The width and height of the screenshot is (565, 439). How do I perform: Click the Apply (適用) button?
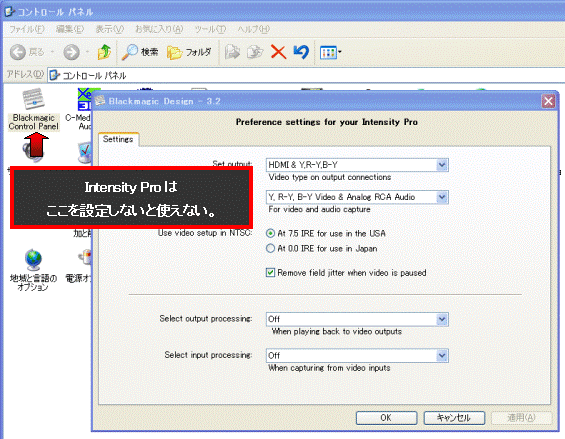pyautogui.click(x=521, y=418)
